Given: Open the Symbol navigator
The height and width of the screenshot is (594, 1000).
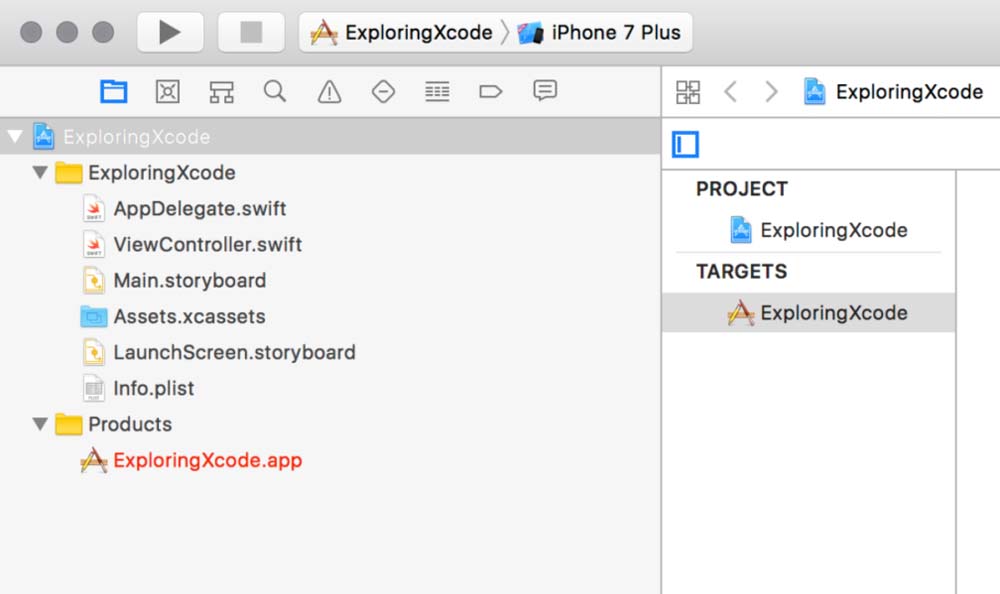Looking at the screenshot, I should (x=221, y=92).
